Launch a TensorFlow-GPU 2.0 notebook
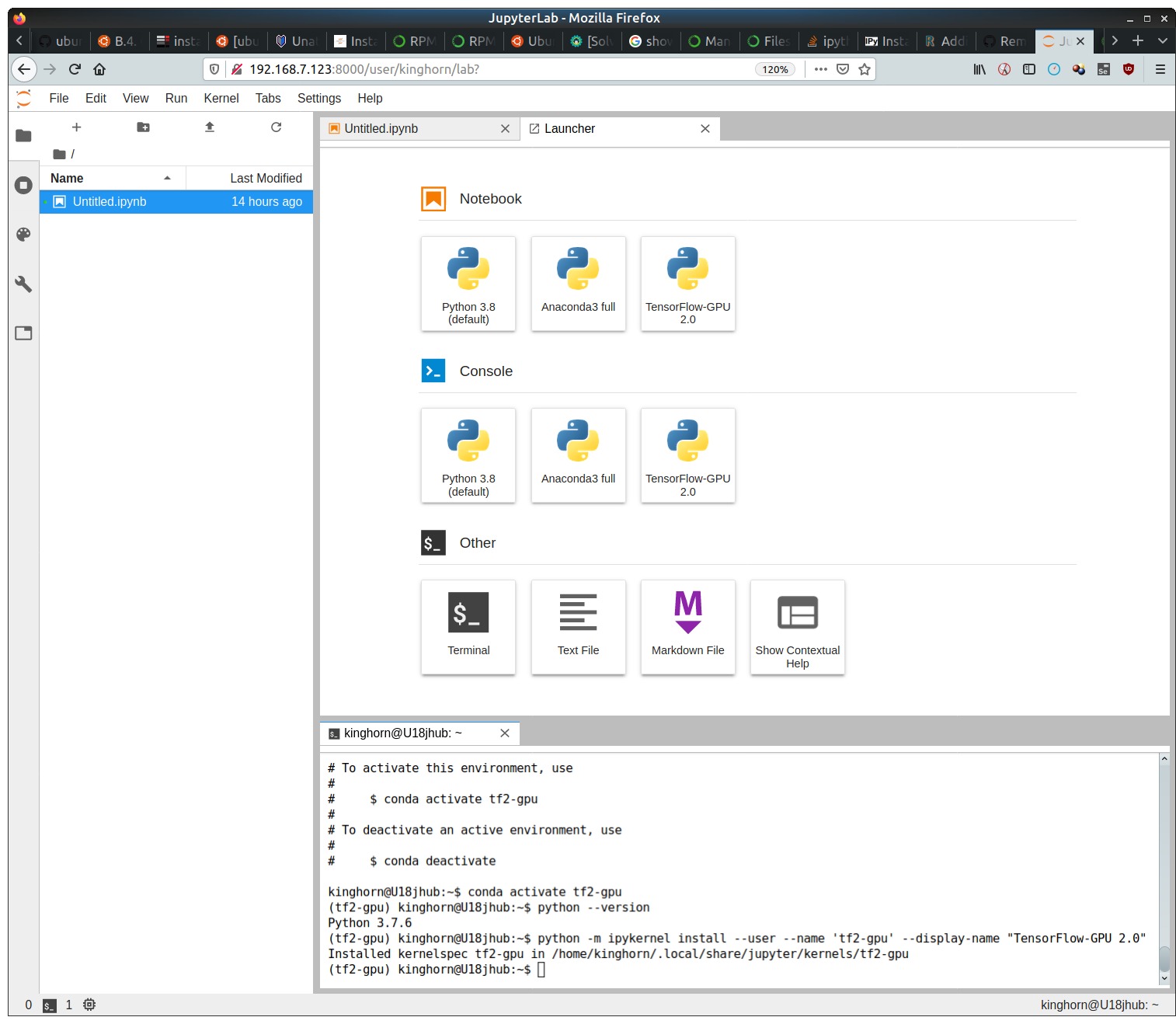 [687, 284]
